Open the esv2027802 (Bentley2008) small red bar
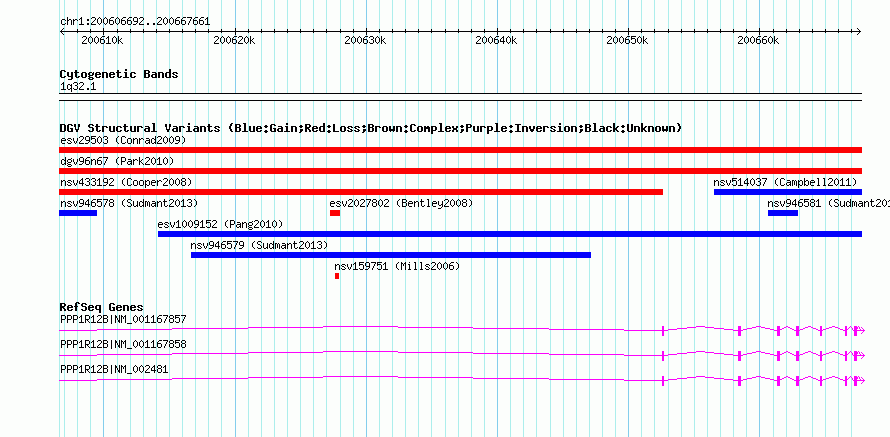The height and width of the screenshot is (437, 890). coord(335,213)
